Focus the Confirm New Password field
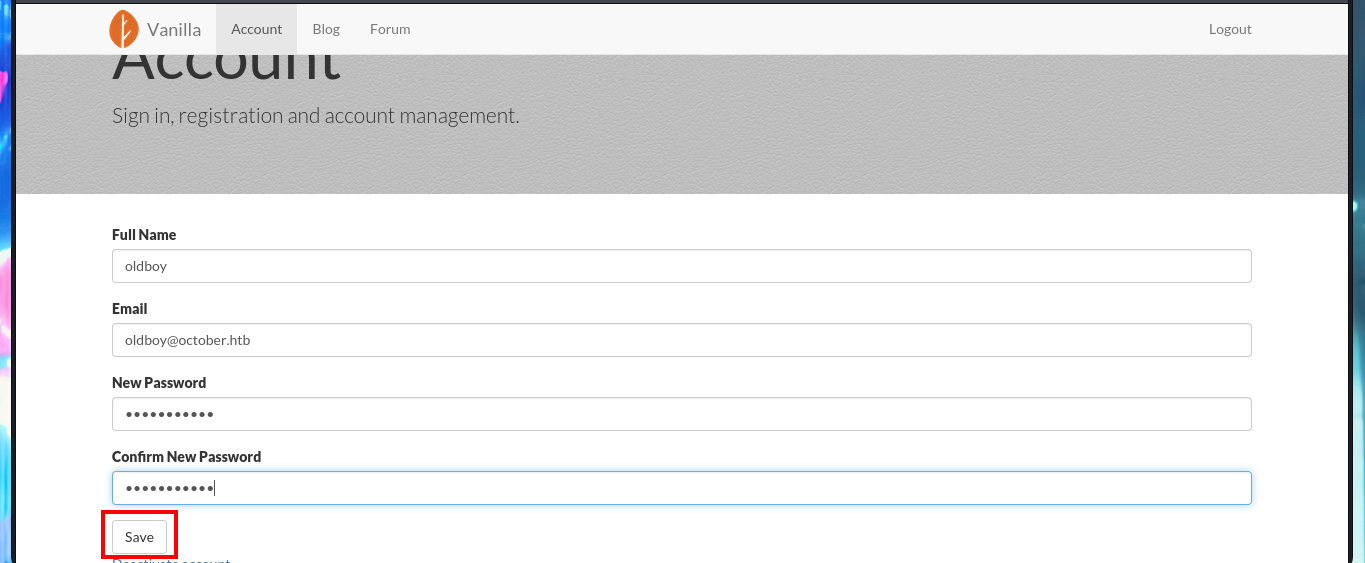This screenshot has width=1365, height=563. (682, 488)
